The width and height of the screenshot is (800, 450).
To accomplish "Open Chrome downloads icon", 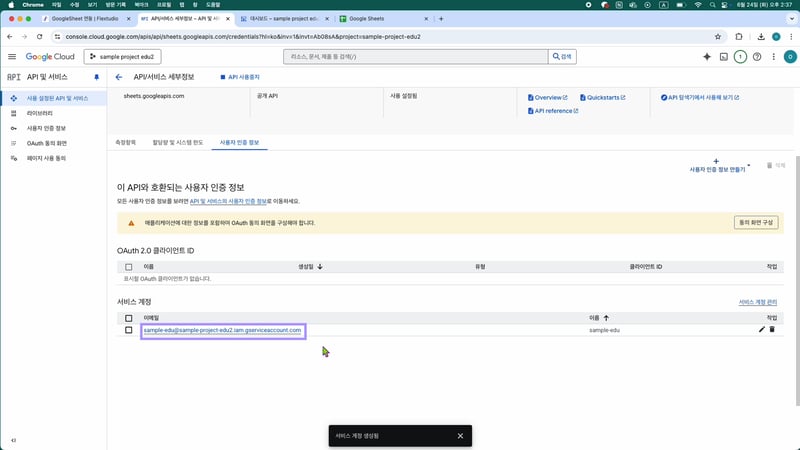I will tap(761, 37).
